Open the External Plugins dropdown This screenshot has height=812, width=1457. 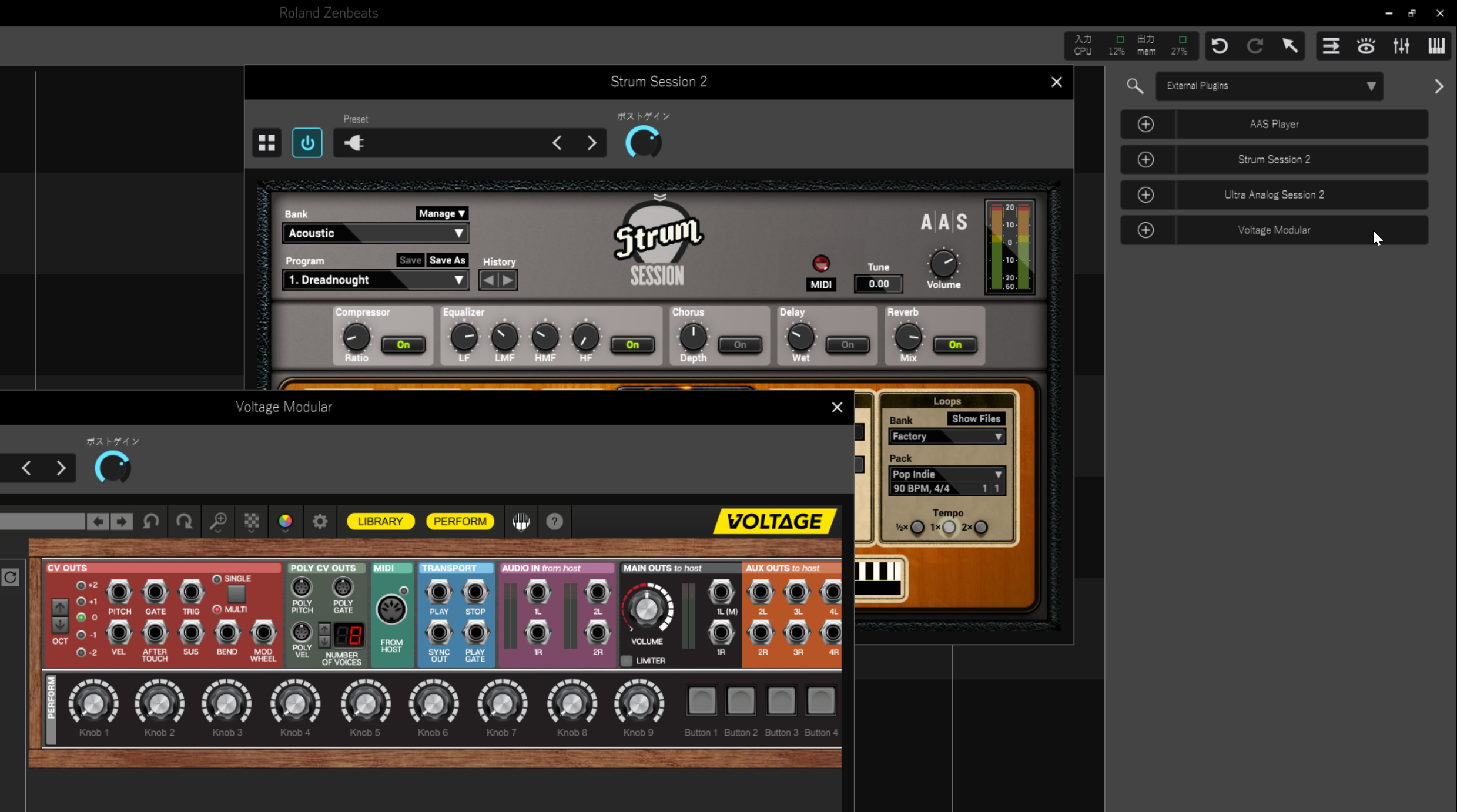click(1270, 86)
